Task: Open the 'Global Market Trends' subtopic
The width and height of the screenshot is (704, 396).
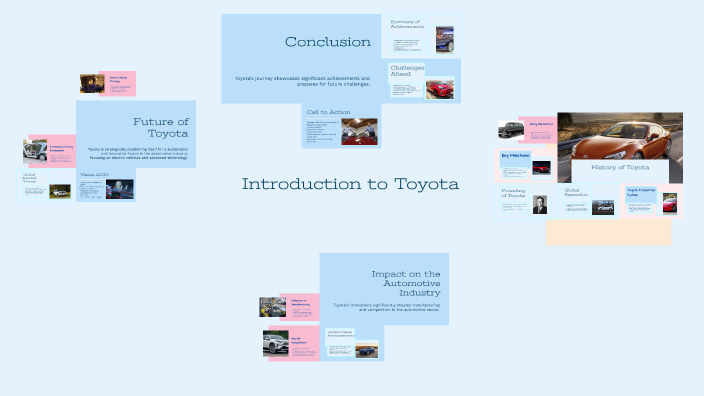Action: click(x=30, y=178)
